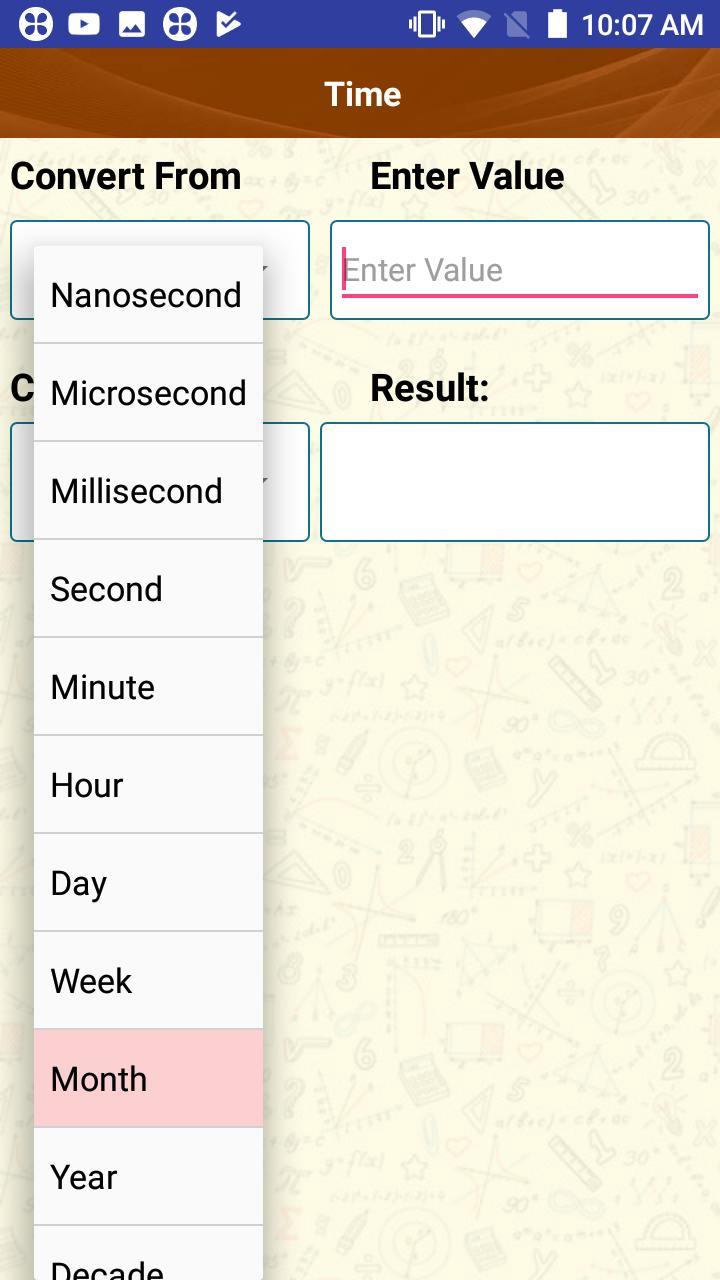Viewport: 720px width, 1280px height.
Task: Tap the Time title bar
Action: (362, 93)
